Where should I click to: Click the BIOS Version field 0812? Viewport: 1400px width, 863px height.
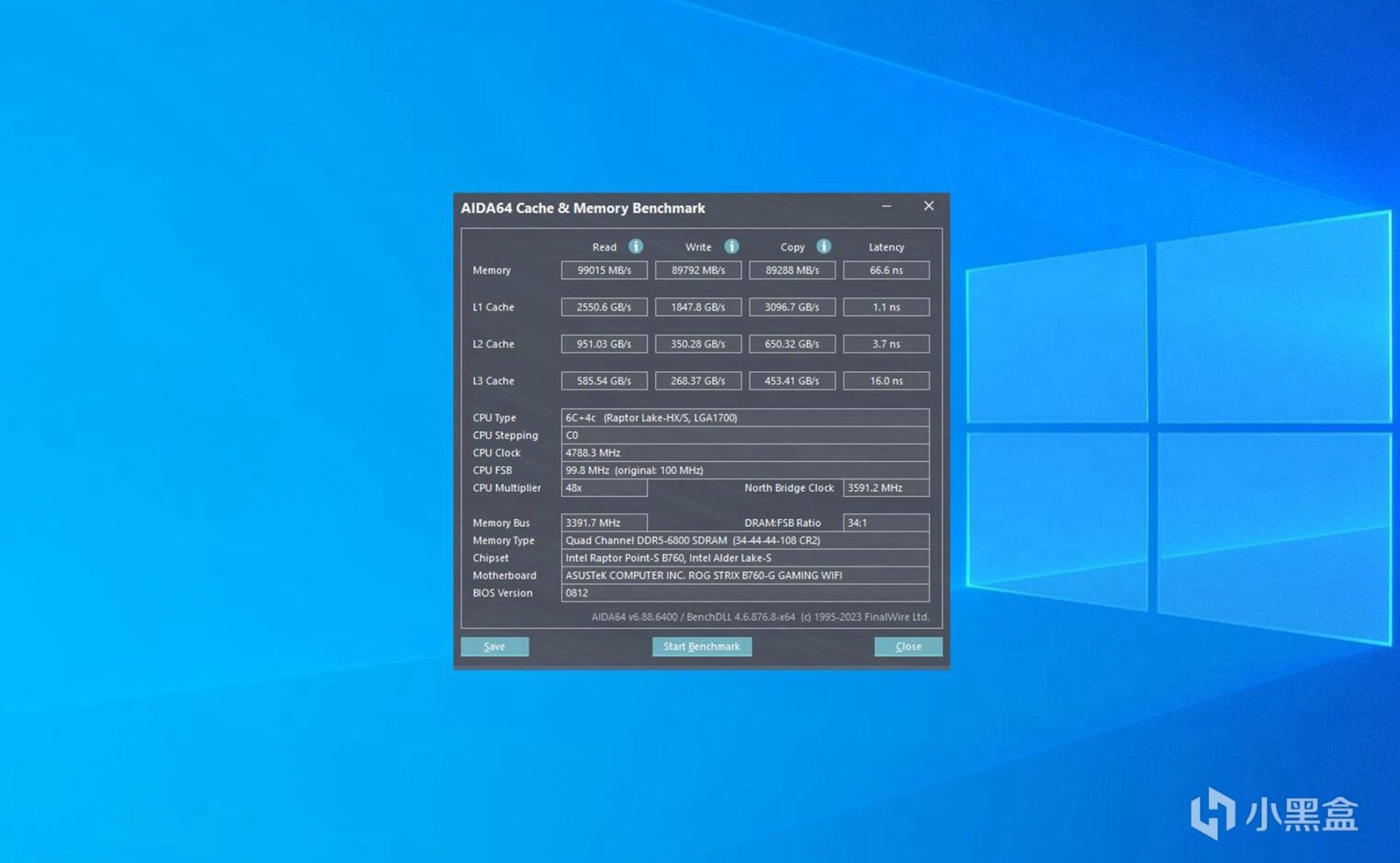click(x=745, y=593)
